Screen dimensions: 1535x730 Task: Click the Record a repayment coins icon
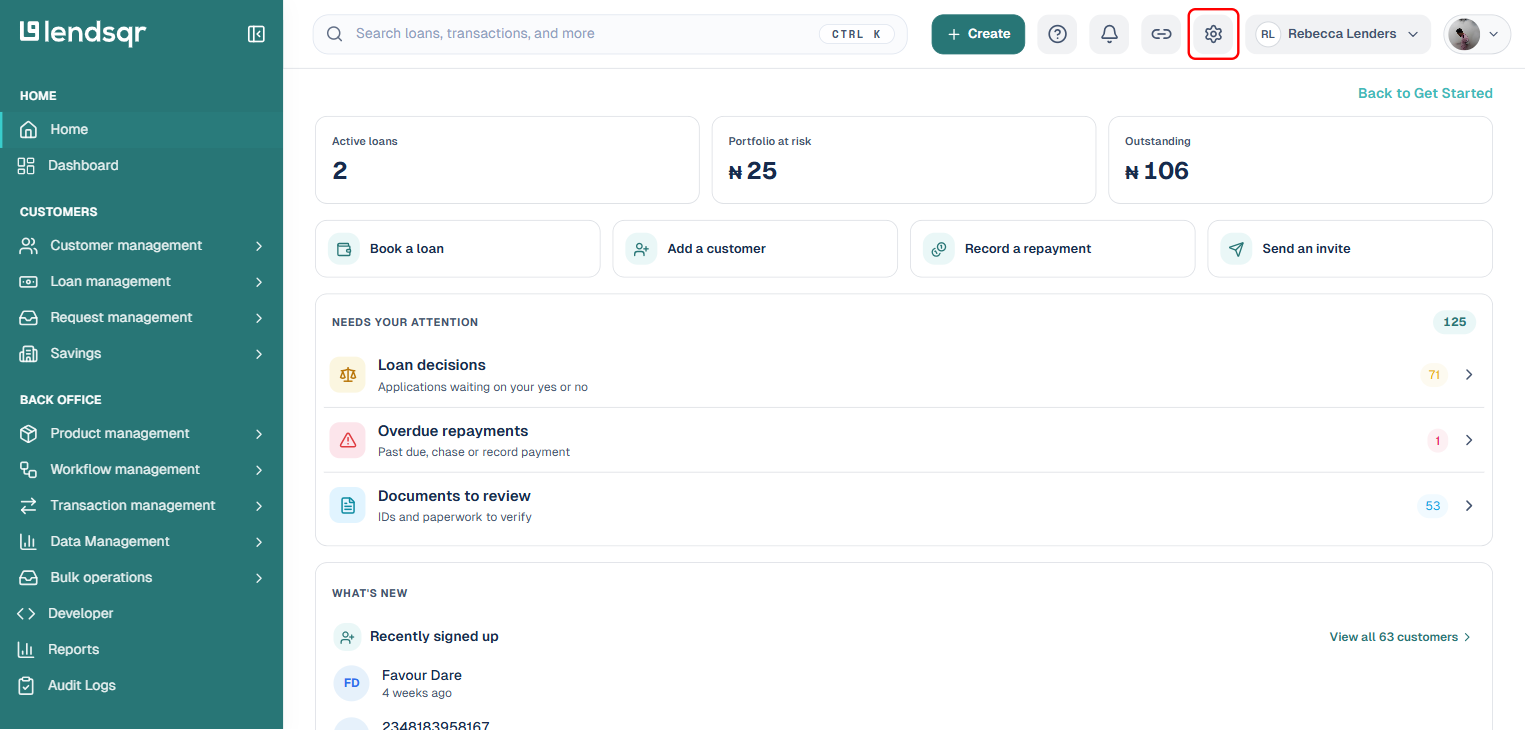[939, 249]
